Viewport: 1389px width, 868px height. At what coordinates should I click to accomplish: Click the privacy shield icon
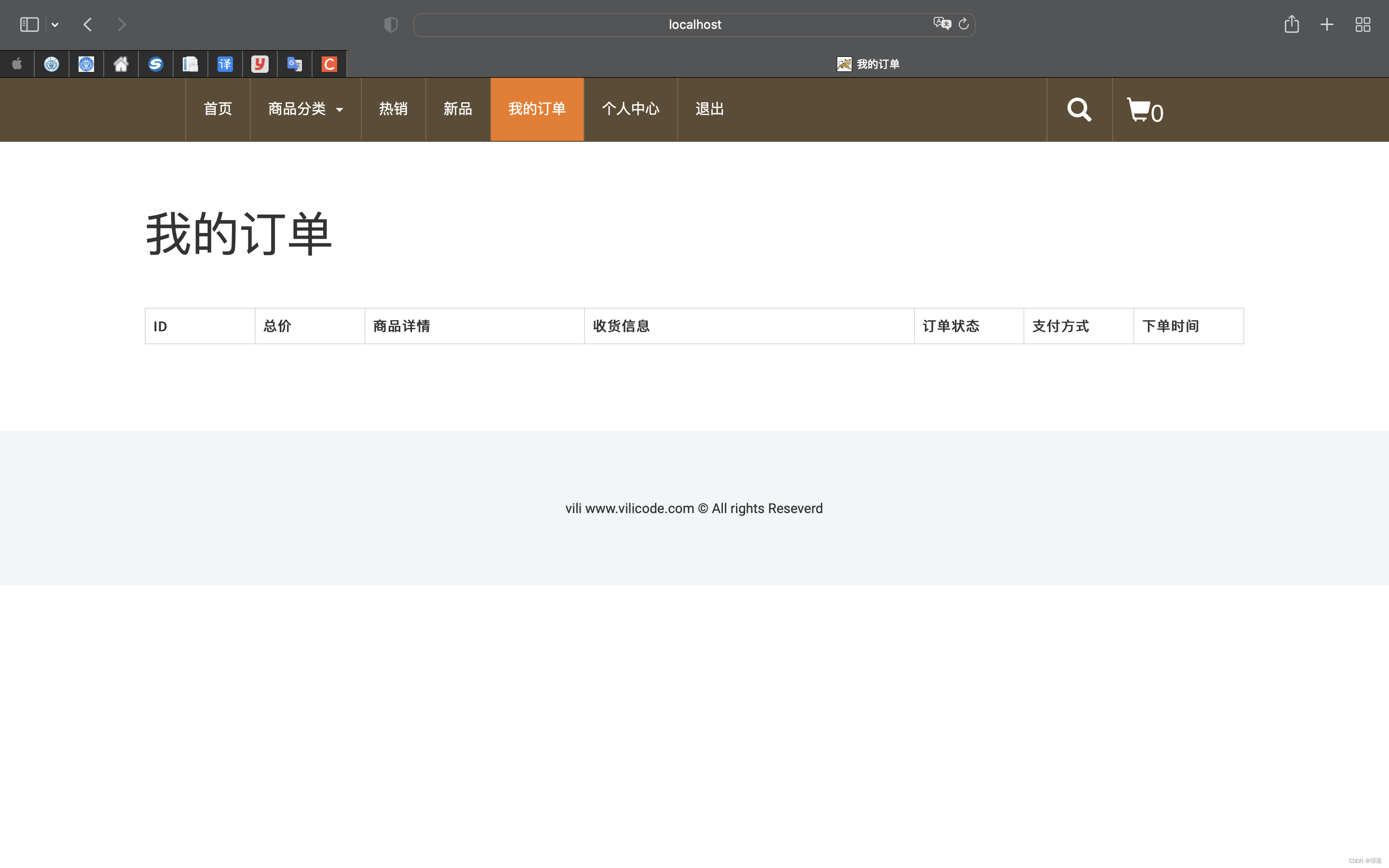click(x=390, y=24)
